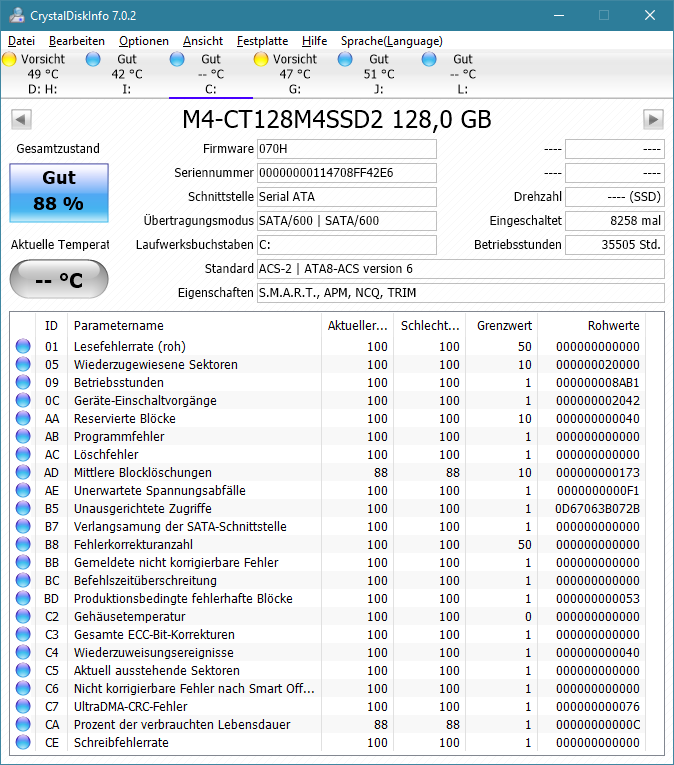
Task: Open the Sprache(Language) menu
Action: tap(391, 41)
